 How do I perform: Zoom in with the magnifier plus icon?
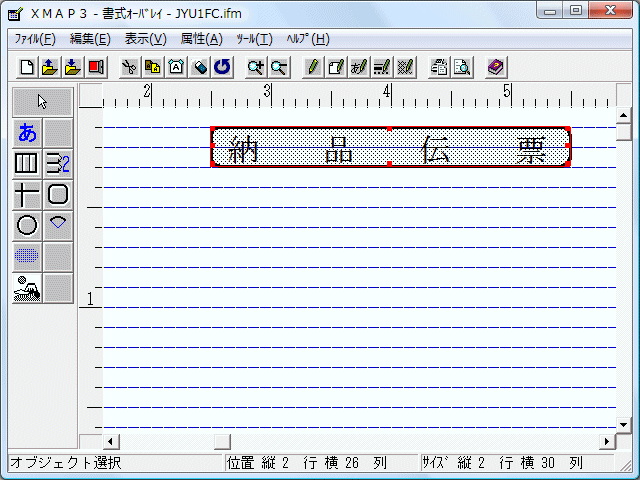point(256,67)
